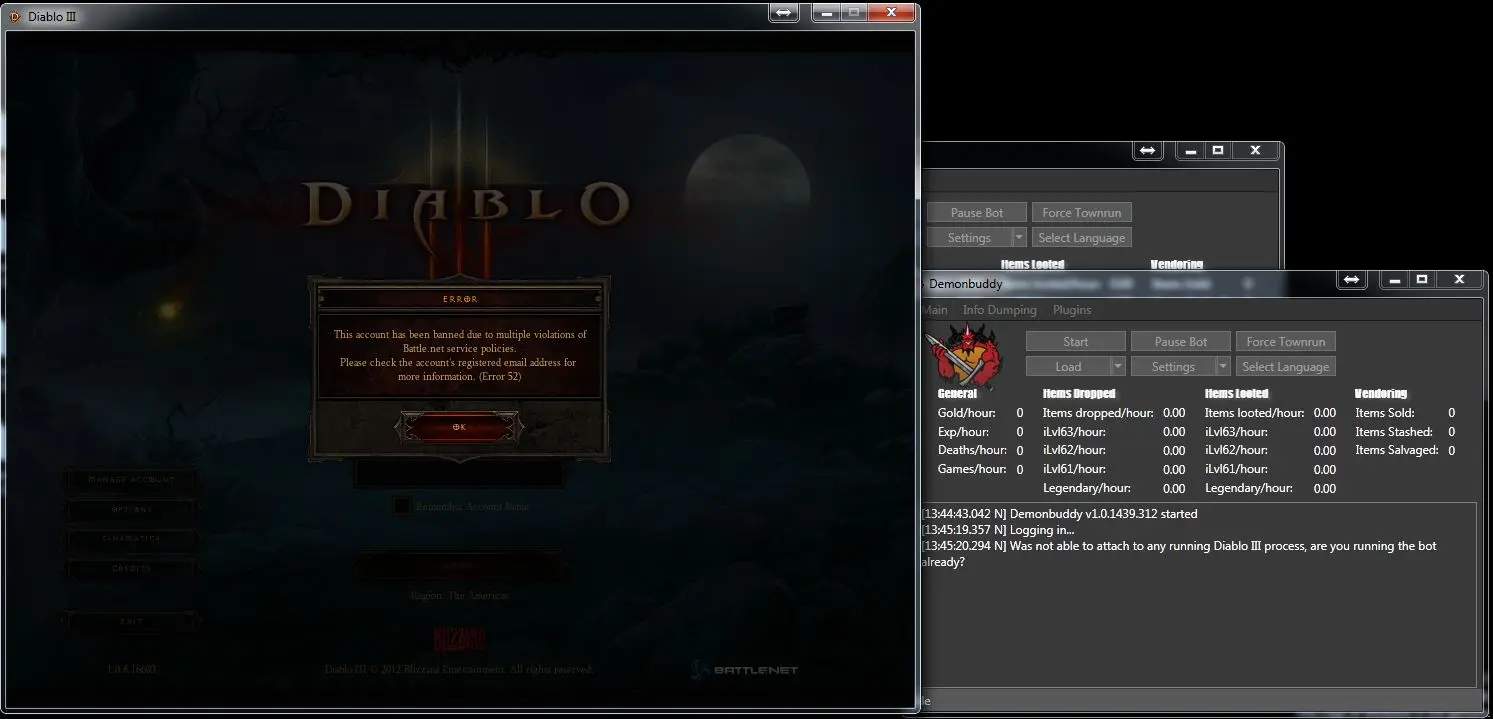Click the Games/hour stat label

tap(972, 469)
